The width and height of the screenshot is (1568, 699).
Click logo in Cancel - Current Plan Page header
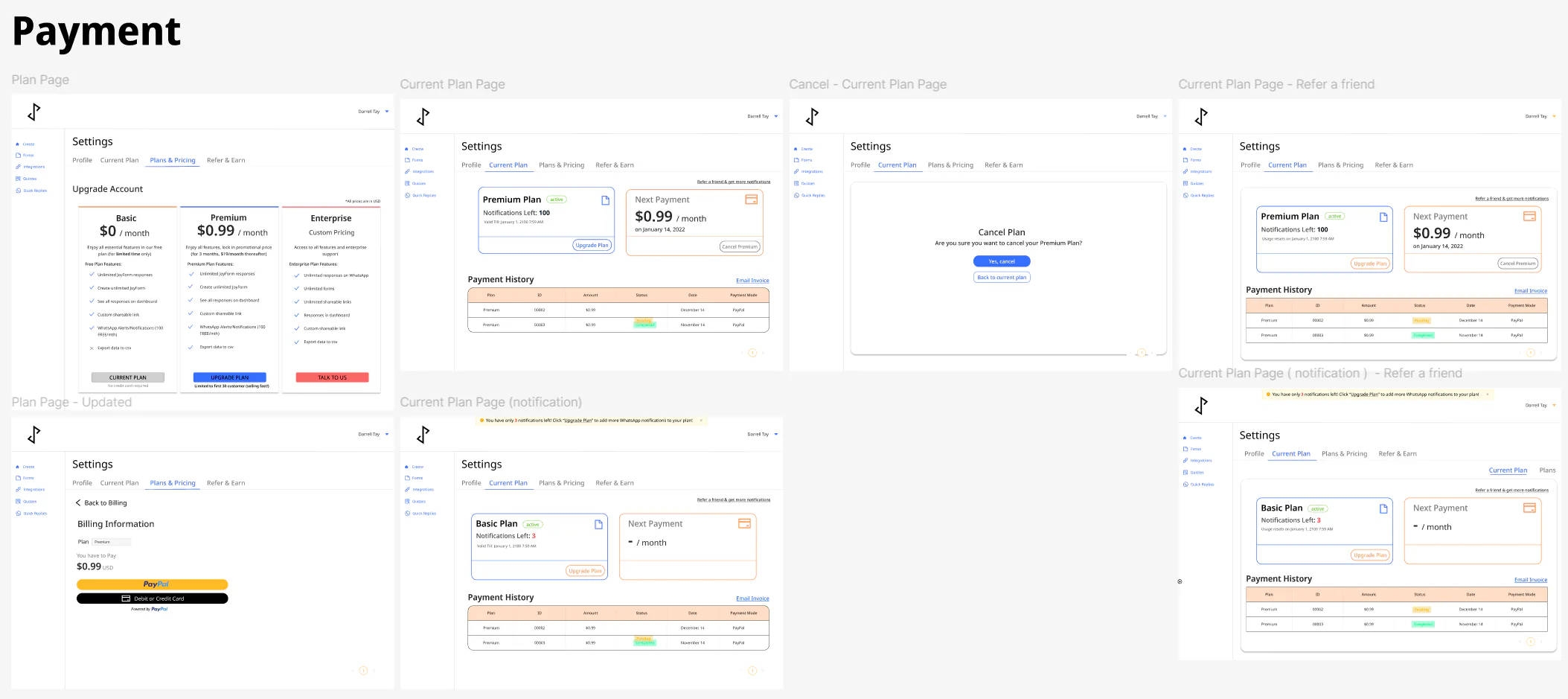813,117
